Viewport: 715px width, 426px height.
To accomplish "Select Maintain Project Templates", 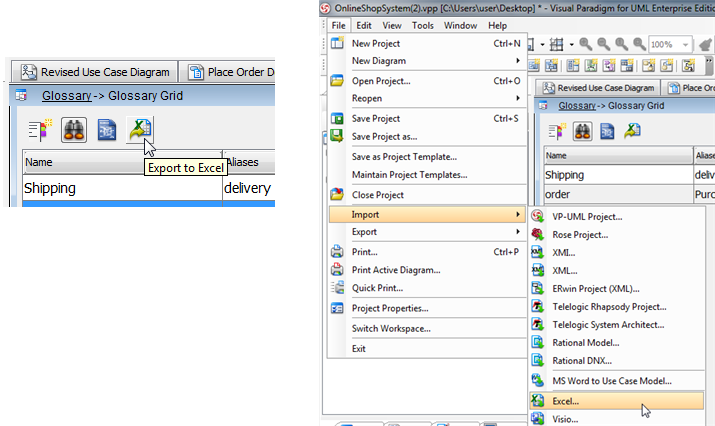I will pos(427,175).
